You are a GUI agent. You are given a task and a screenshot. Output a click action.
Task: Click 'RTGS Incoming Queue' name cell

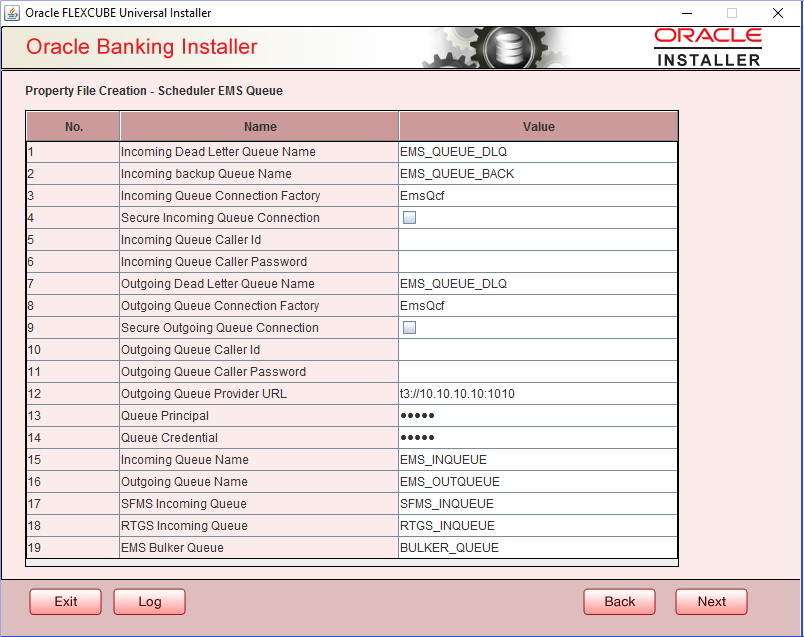click(x=259, y=526)
